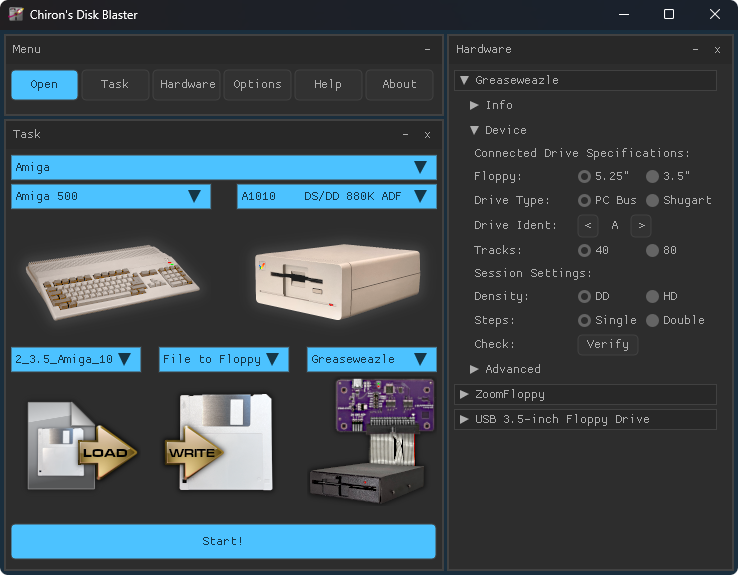This screenshot has width=738, height=575.
Task: Increase drive ident with > button
Action: 641,225
